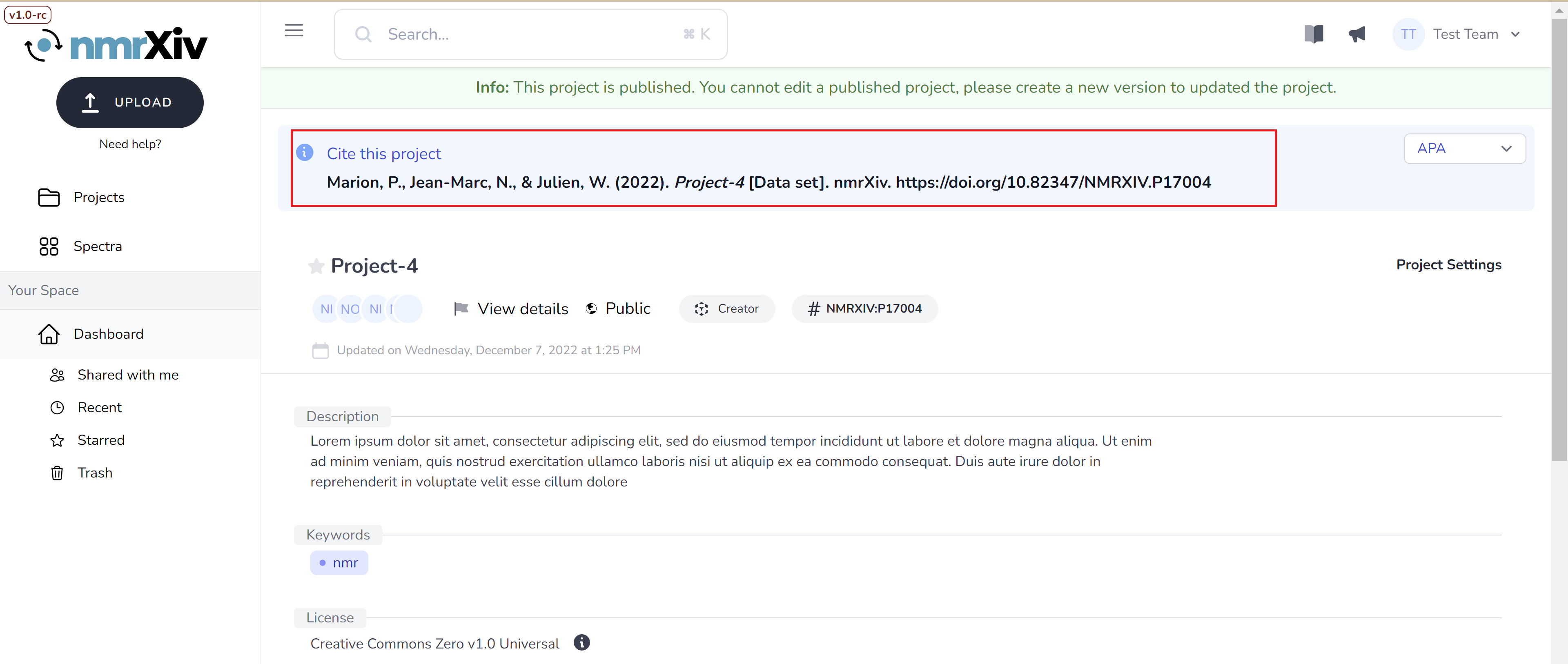This screenshot has height=664, width=1568.
Task: Click the Public globe icon
Action: click(x=591, y=308)
